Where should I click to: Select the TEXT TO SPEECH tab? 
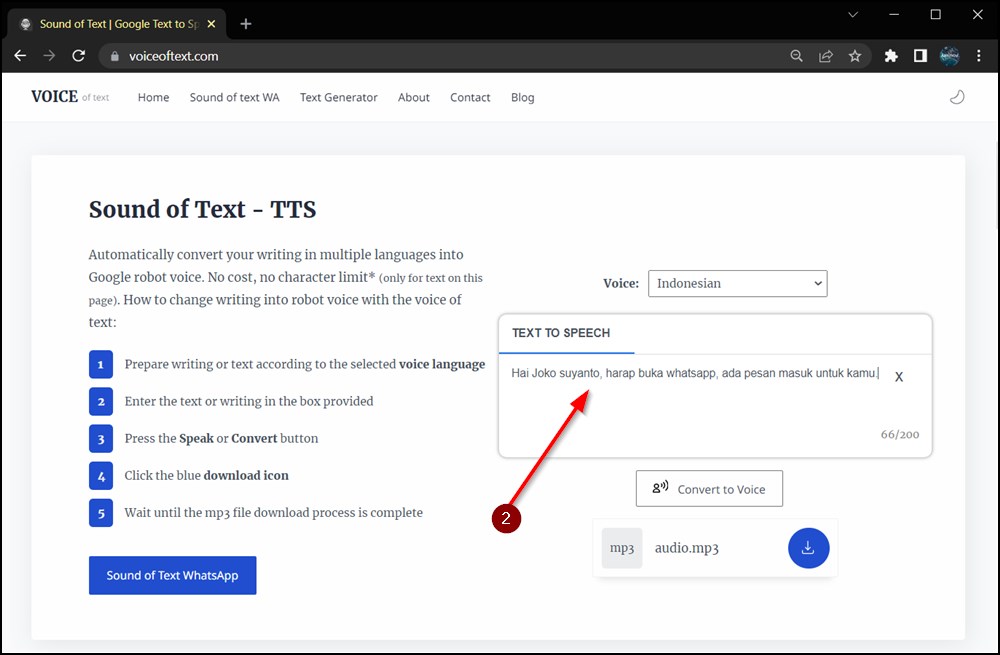click(561, 333)
